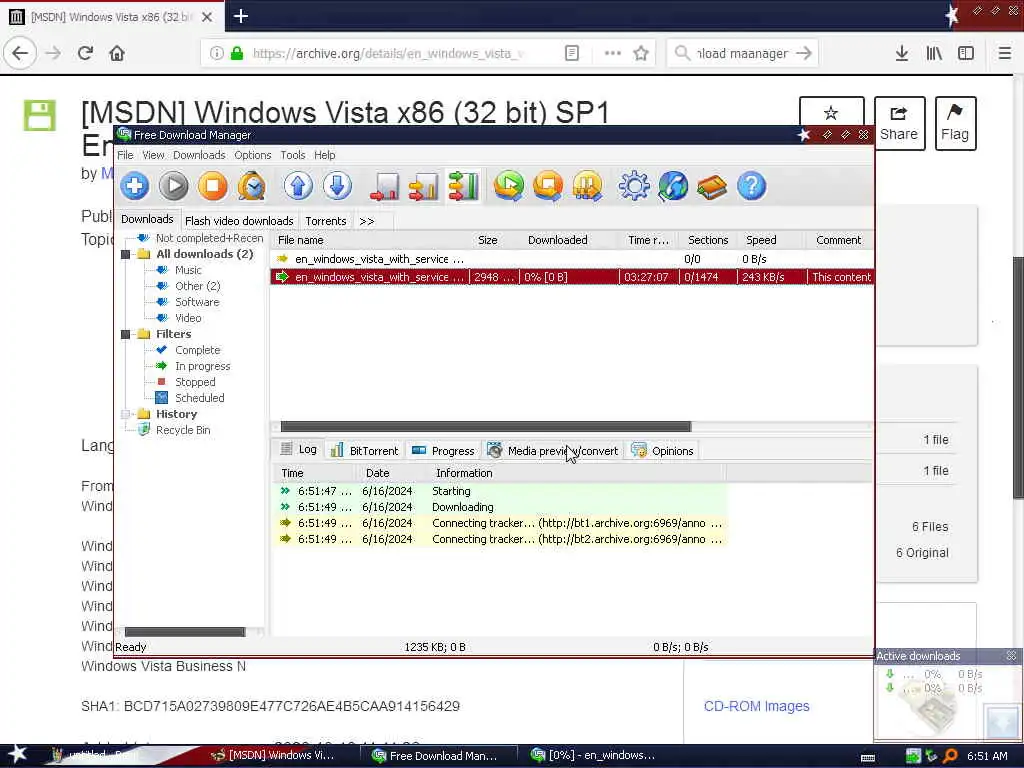This screenshot has height=768, width=1024.
Task: Go to Firefox home page icon
Action: (117, 53)
